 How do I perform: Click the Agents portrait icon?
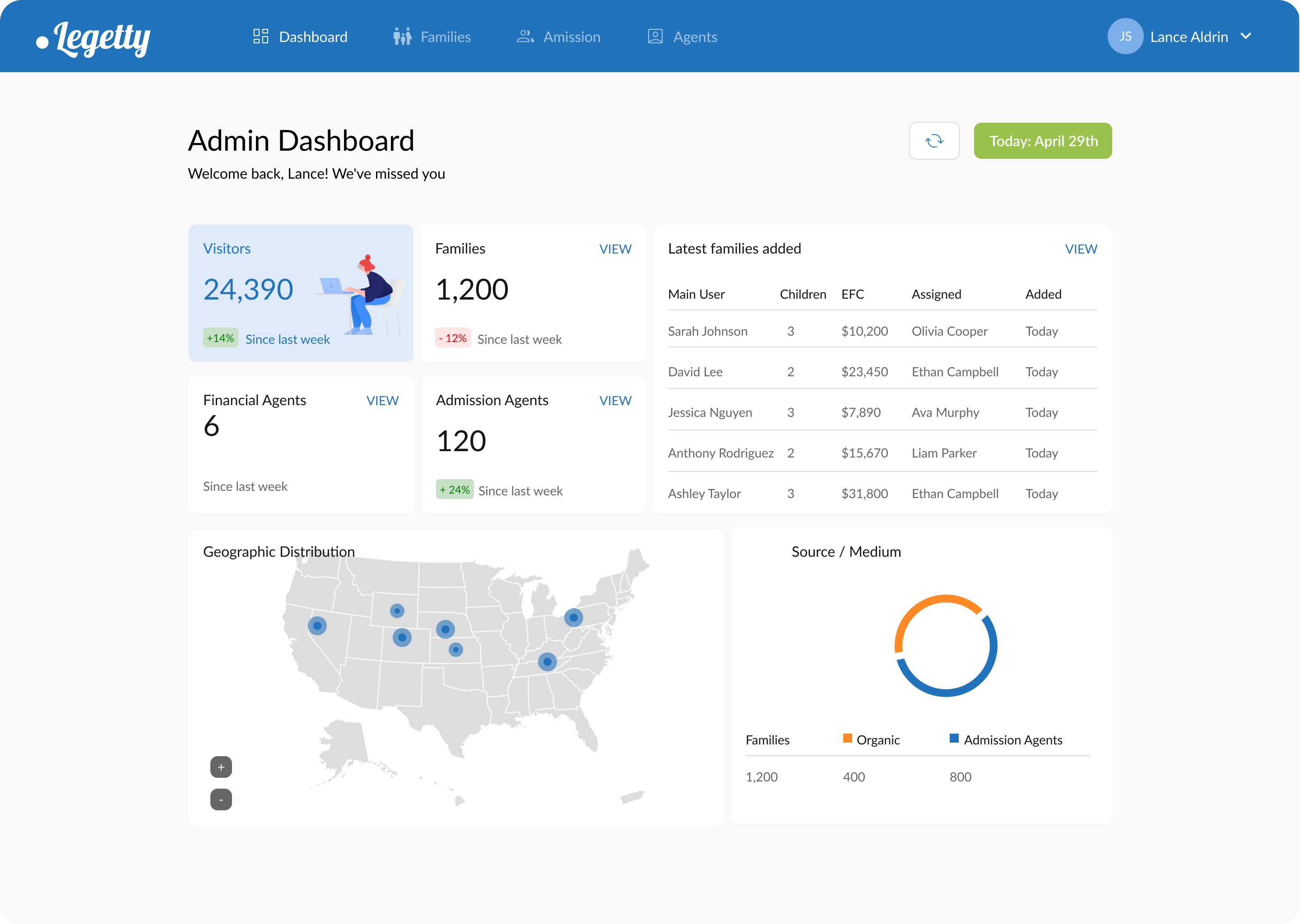point(655,37)
